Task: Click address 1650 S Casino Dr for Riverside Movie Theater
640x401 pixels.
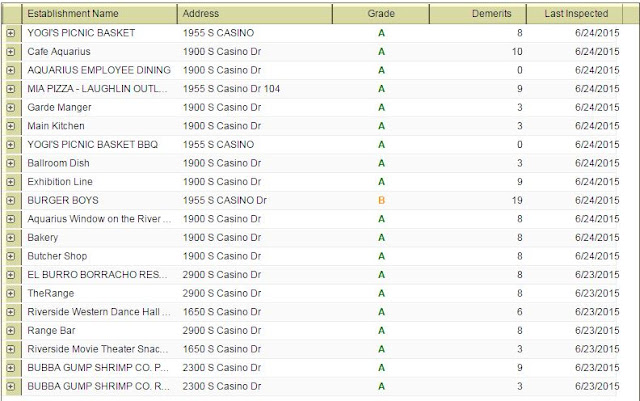Action: [x=222, y=349]
